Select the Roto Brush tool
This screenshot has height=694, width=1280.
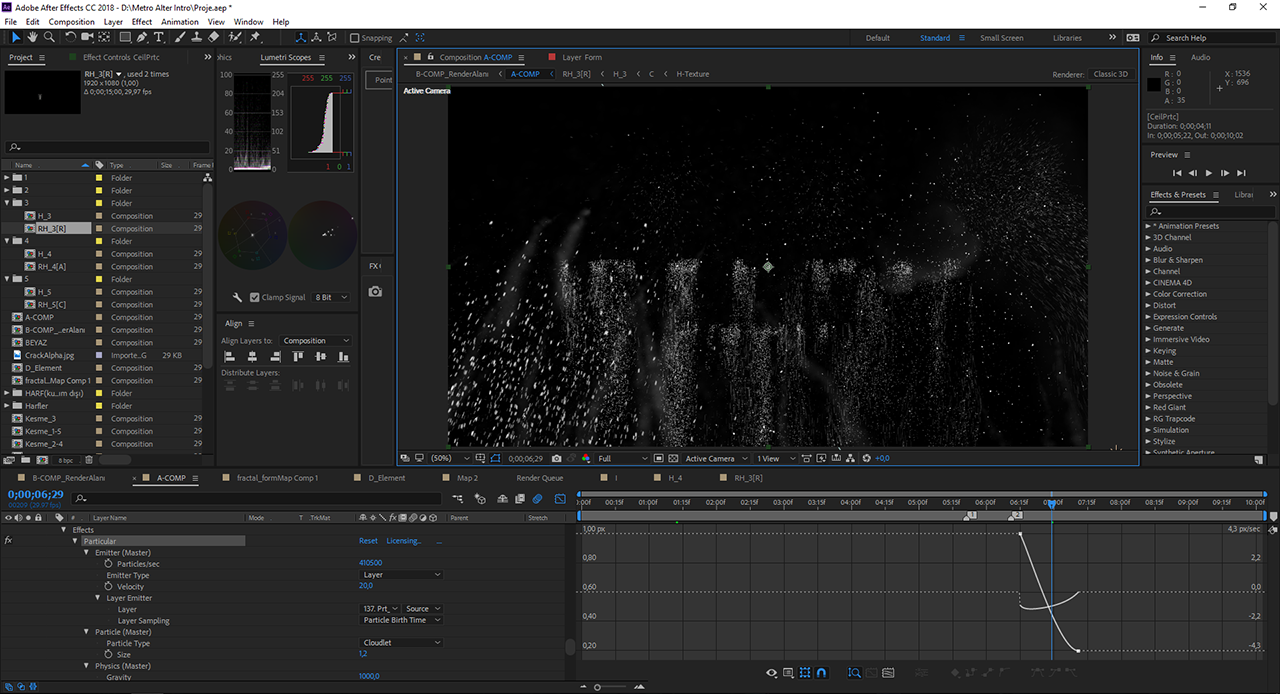(x=235, y=37)
